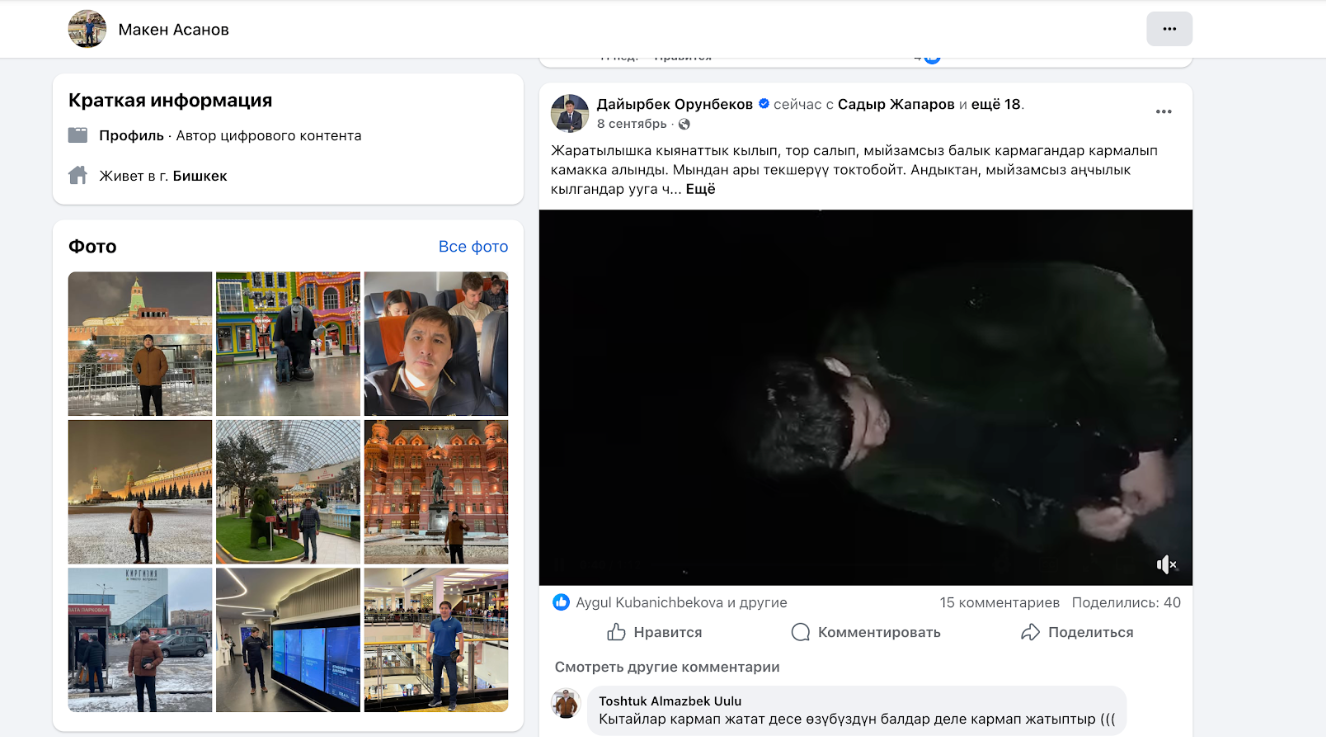Open Toshtuk Almazbek Uulu name link
The image size is (1326, 737).
[x=670, y=701]
